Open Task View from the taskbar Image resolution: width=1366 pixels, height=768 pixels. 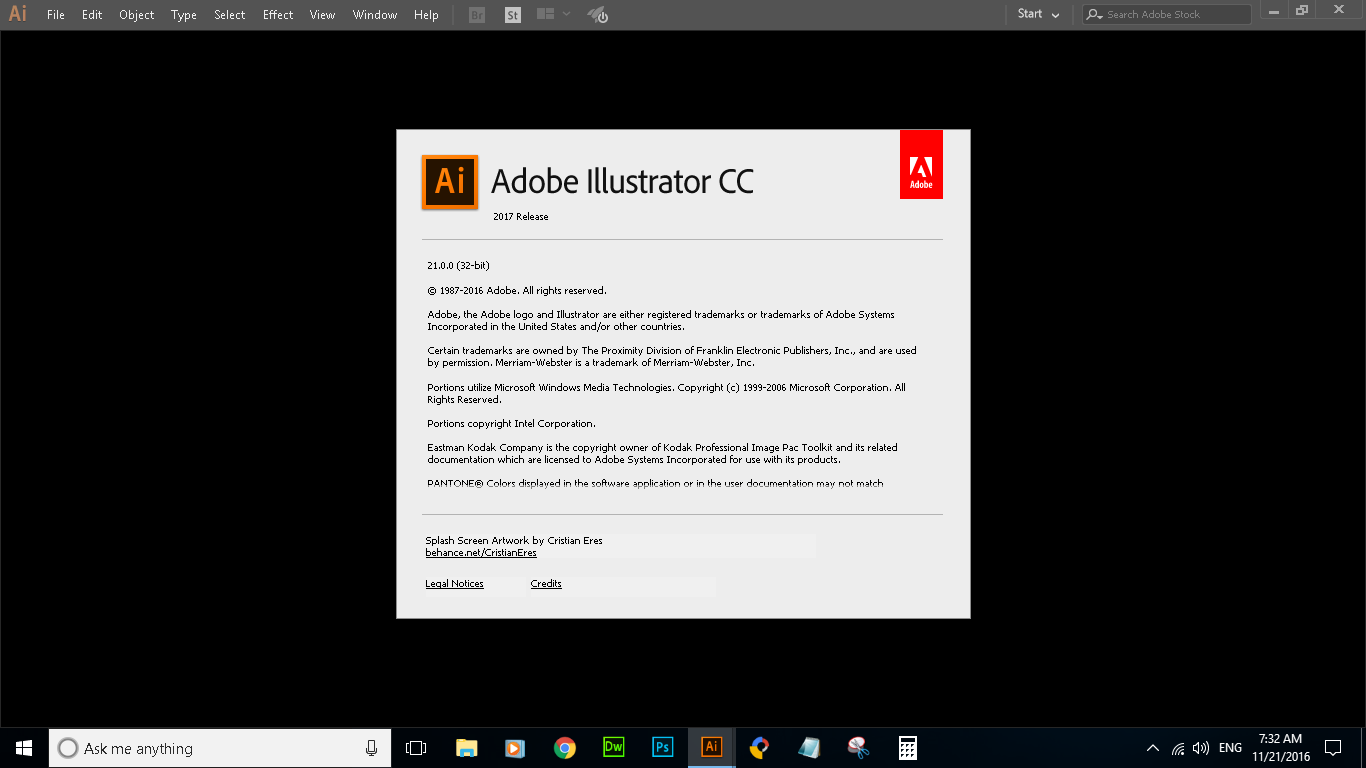416,748
